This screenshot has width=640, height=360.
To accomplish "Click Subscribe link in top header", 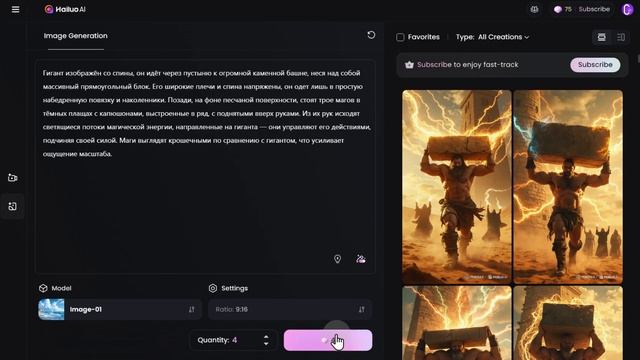I will (594, 9).
